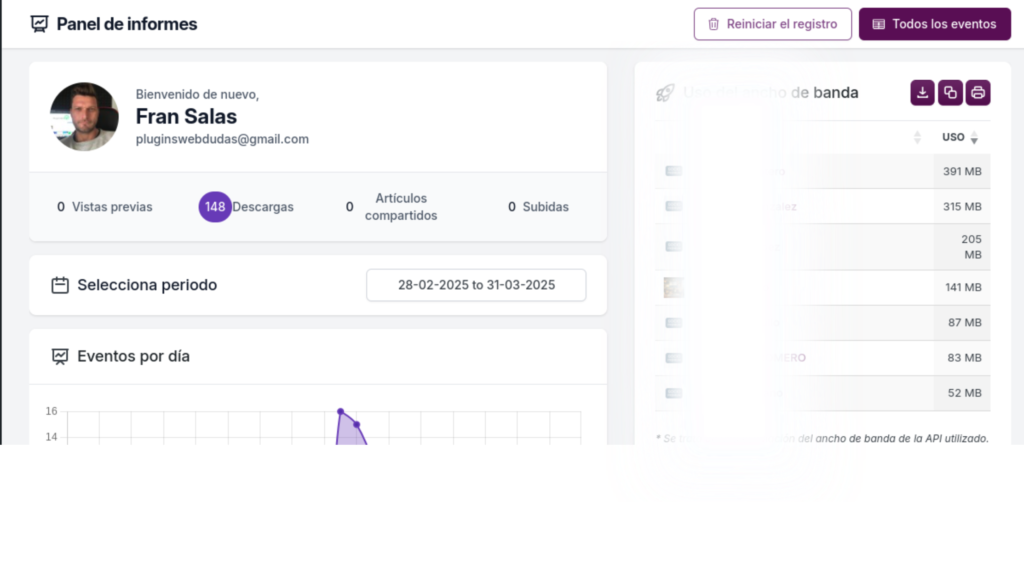
Task: Click the Fran Salas name heading
Action: tap(186, 116)
